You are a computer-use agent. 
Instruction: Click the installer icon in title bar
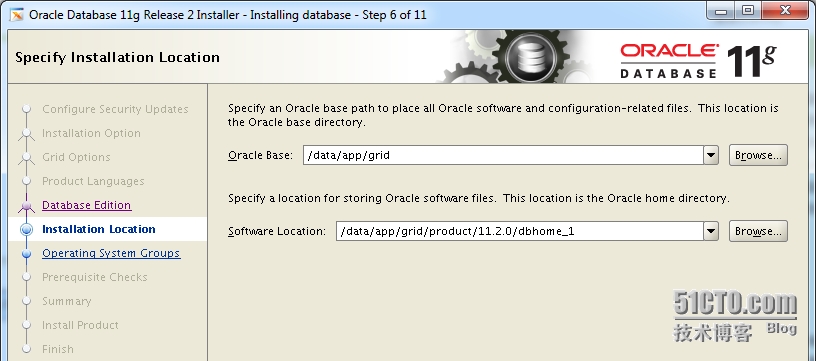17,15
